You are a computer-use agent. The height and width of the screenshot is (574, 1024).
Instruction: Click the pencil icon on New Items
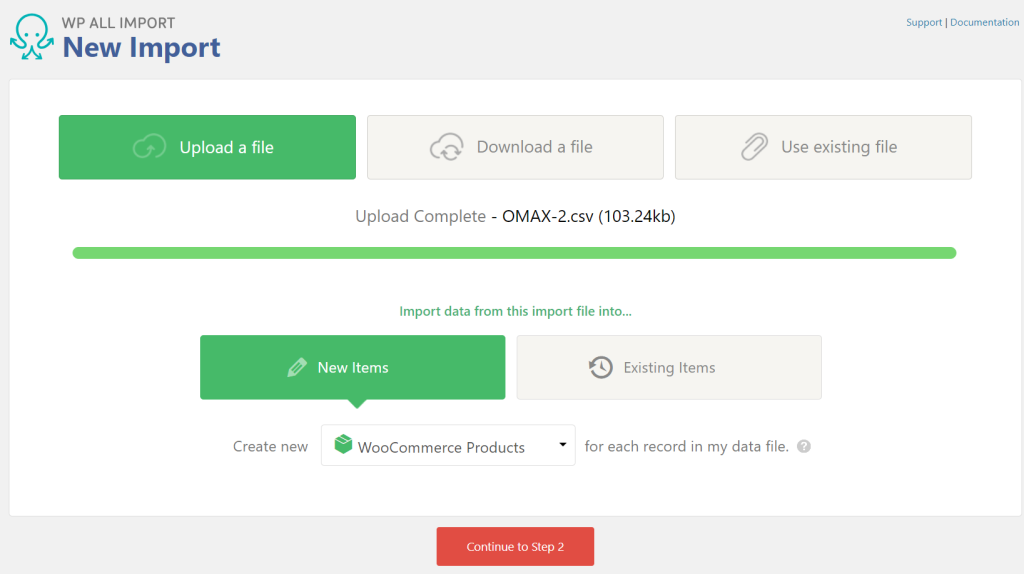(297, 368)
